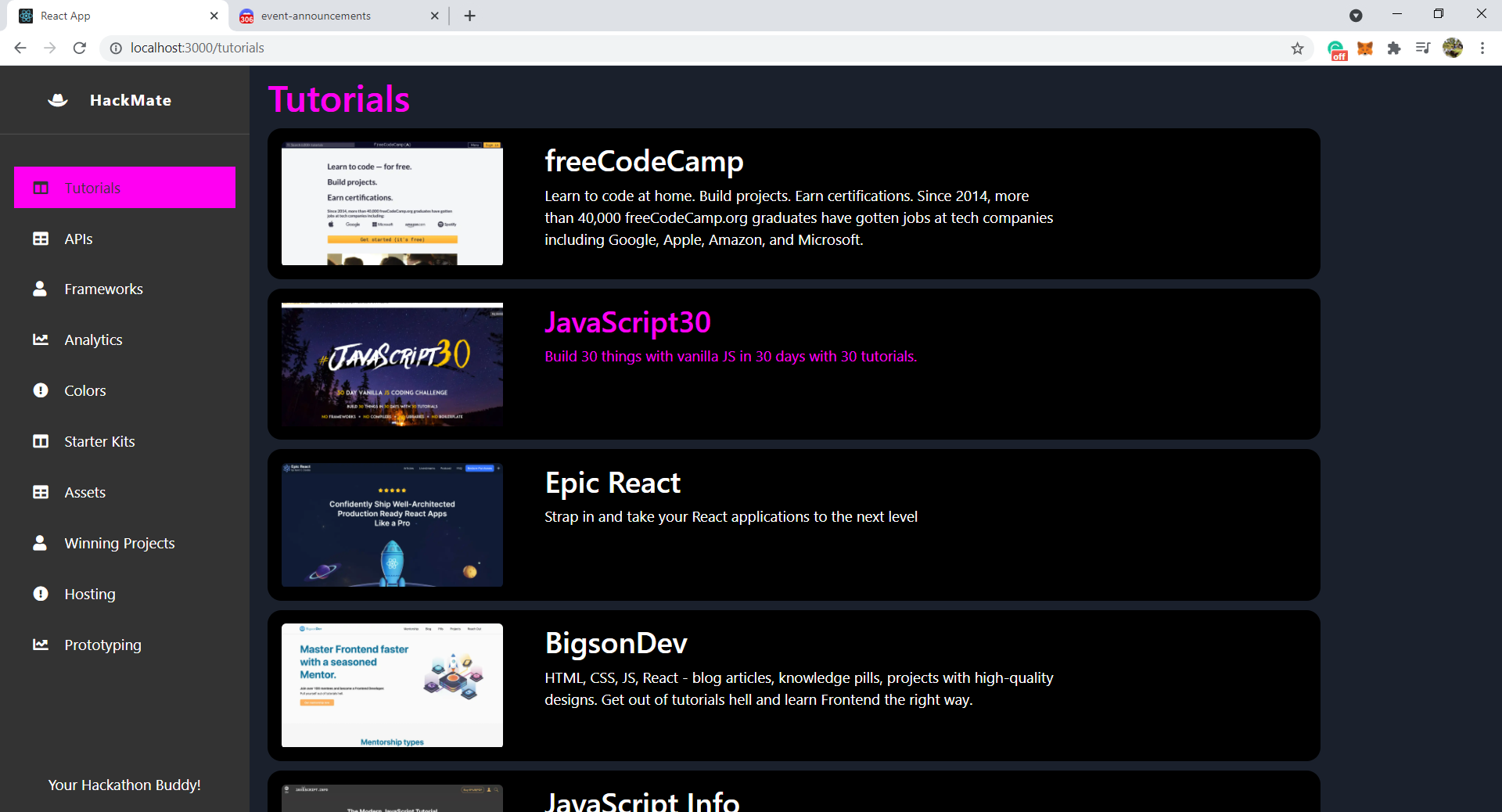Viewport: 1502px width, 812px height.
Task: Close the React App tab
Action: tap(214, 16)
